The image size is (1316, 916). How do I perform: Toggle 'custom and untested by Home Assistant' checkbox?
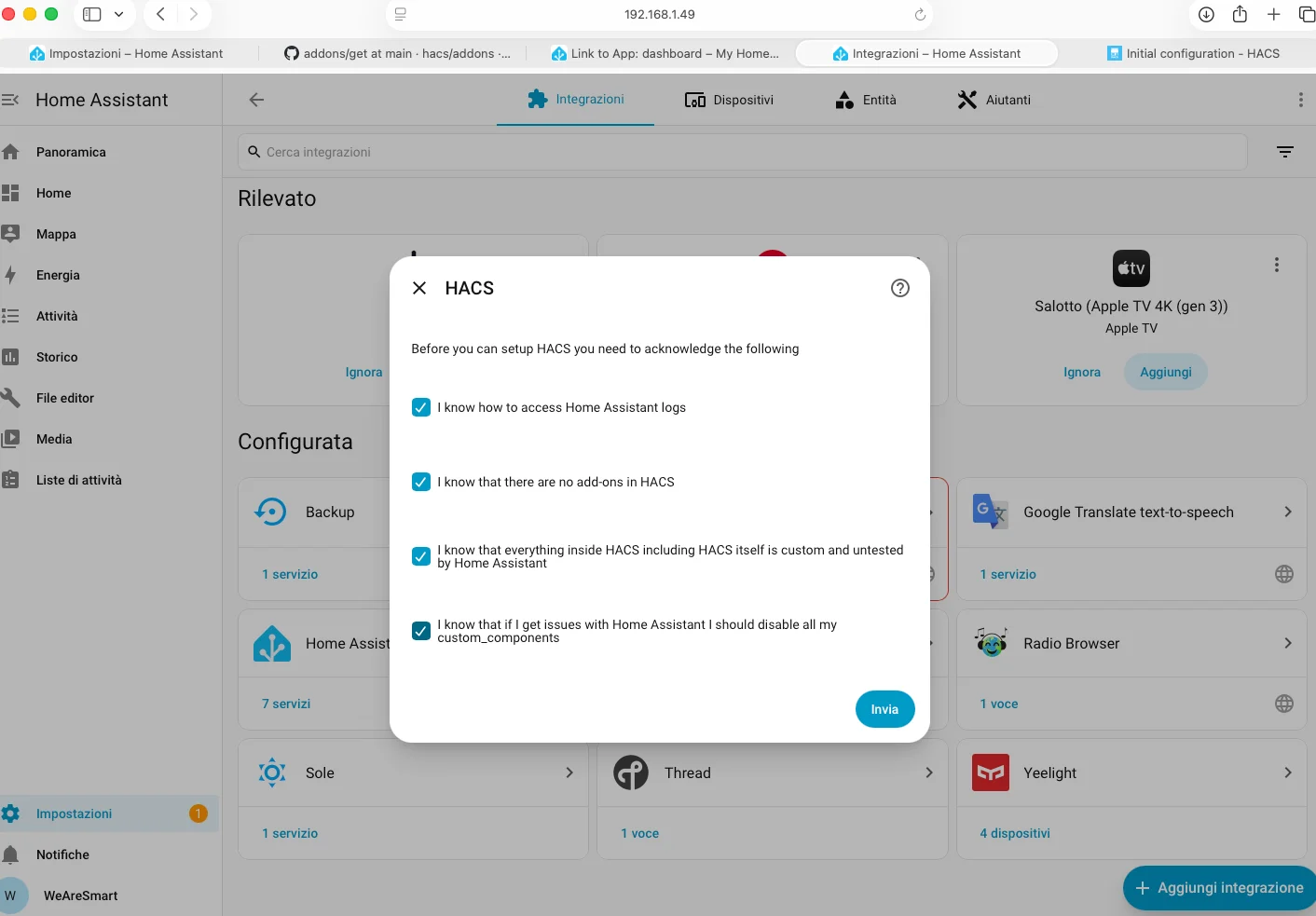tap(421, 556)
